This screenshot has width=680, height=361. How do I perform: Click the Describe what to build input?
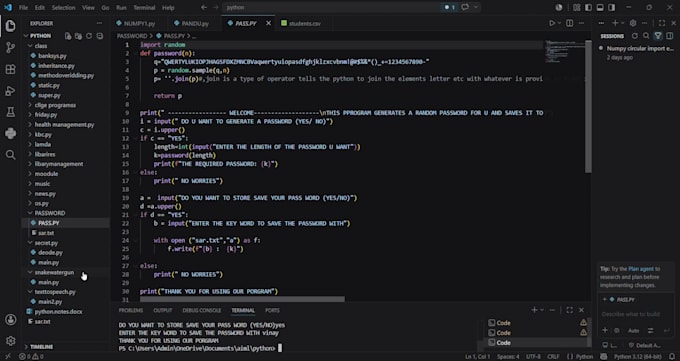[637, 314]
